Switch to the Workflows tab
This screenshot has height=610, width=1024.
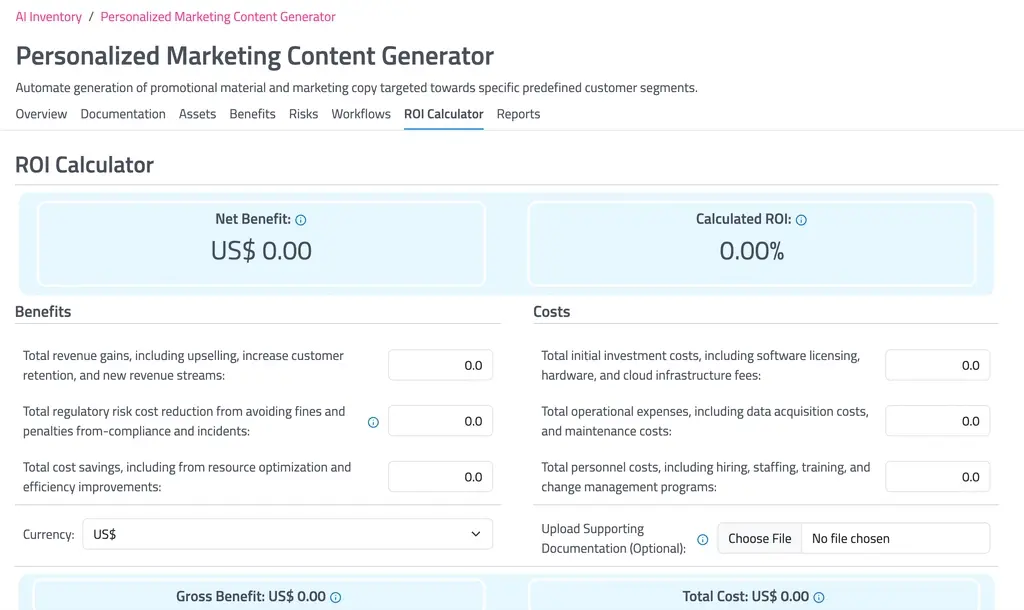tap(360, 114)
